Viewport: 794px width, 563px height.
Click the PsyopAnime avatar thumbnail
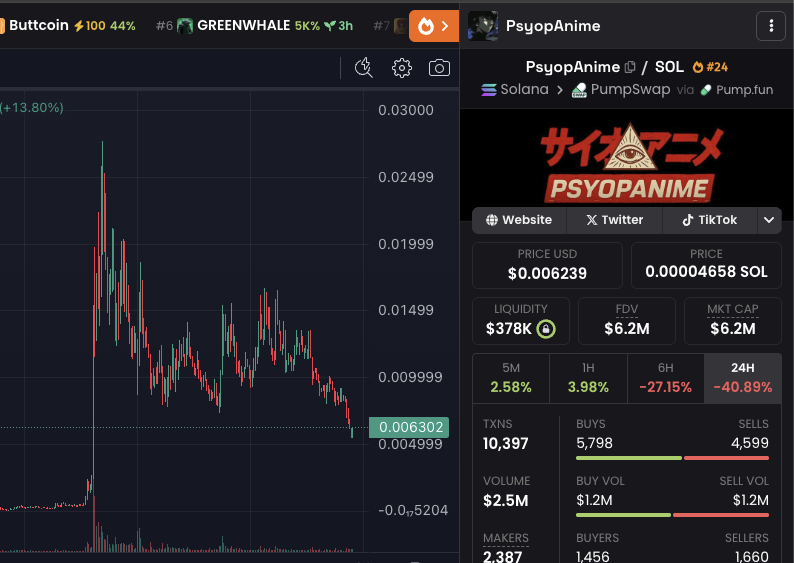tap(483, 26)
